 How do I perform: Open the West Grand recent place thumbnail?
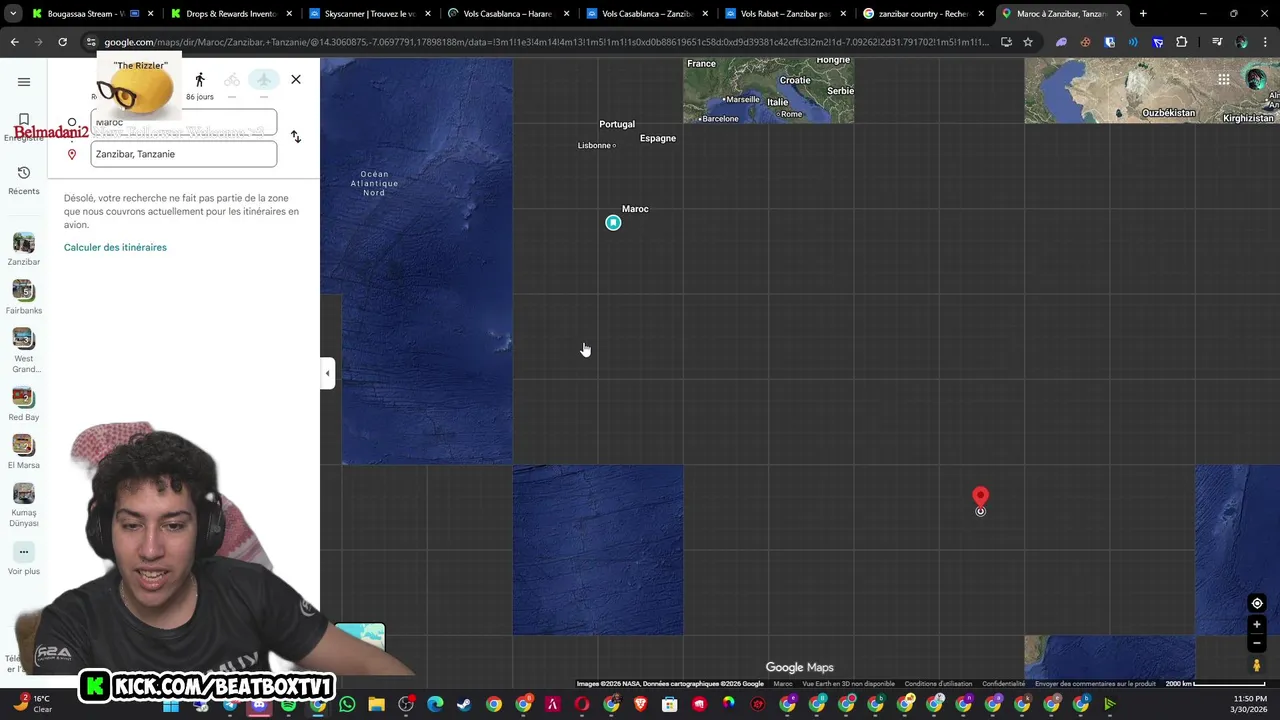tap(24, 339)
